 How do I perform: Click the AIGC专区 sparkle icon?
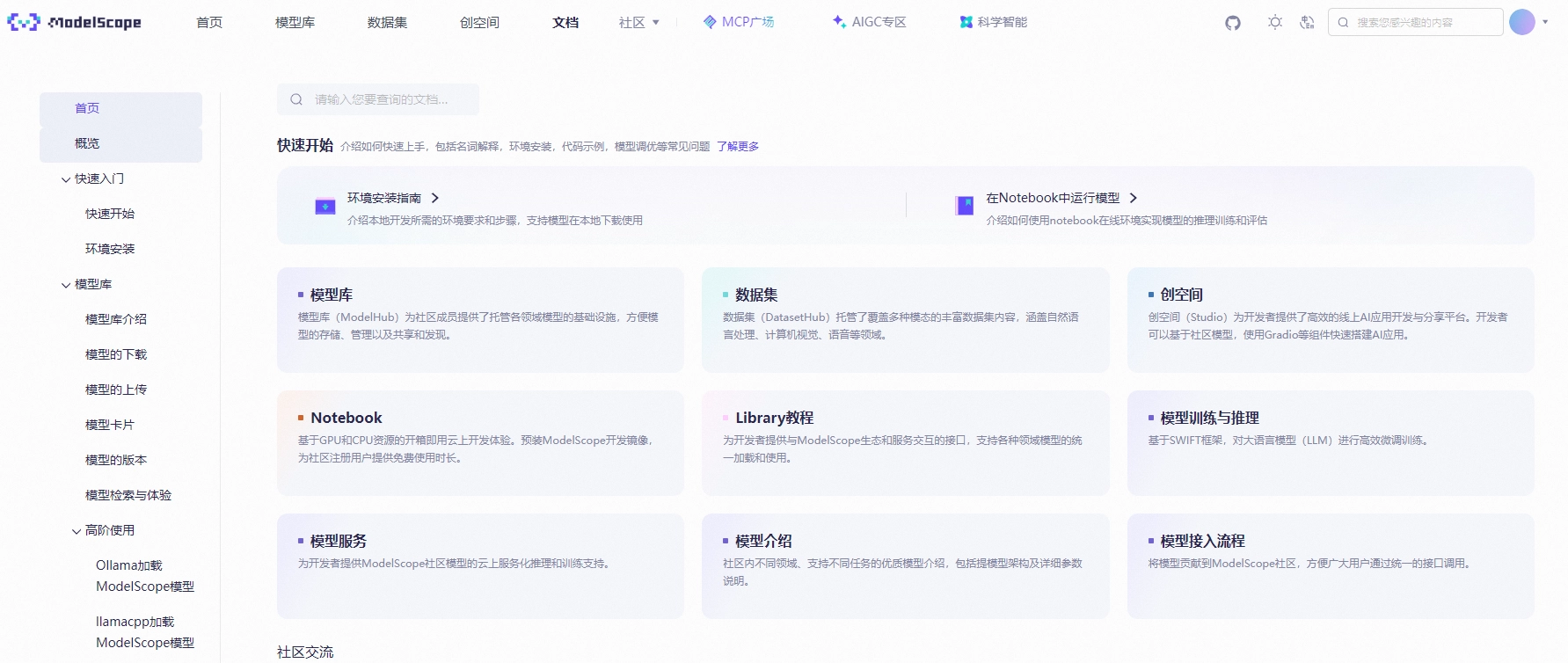pos(839,22)
